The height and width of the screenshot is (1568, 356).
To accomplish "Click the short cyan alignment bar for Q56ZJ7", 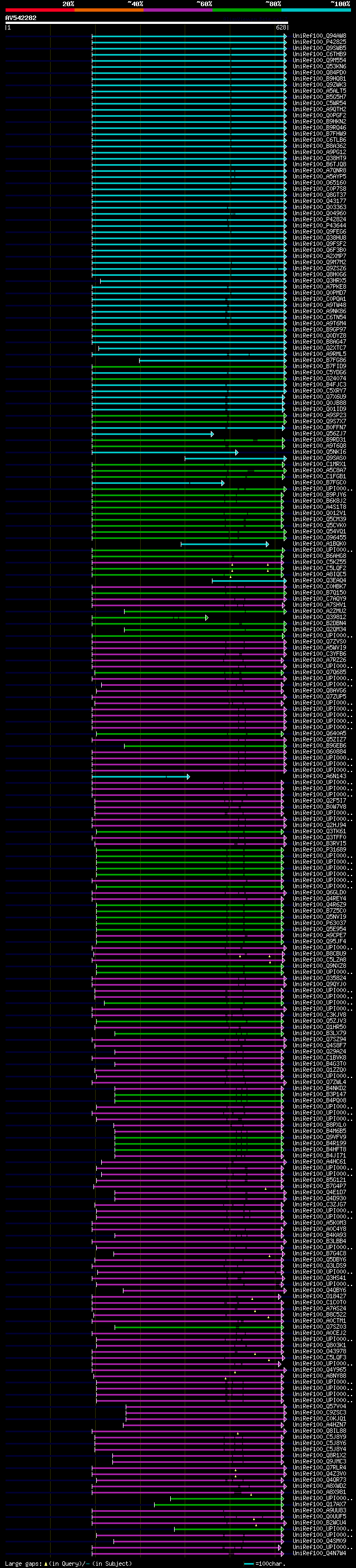I will coord(153,434).
